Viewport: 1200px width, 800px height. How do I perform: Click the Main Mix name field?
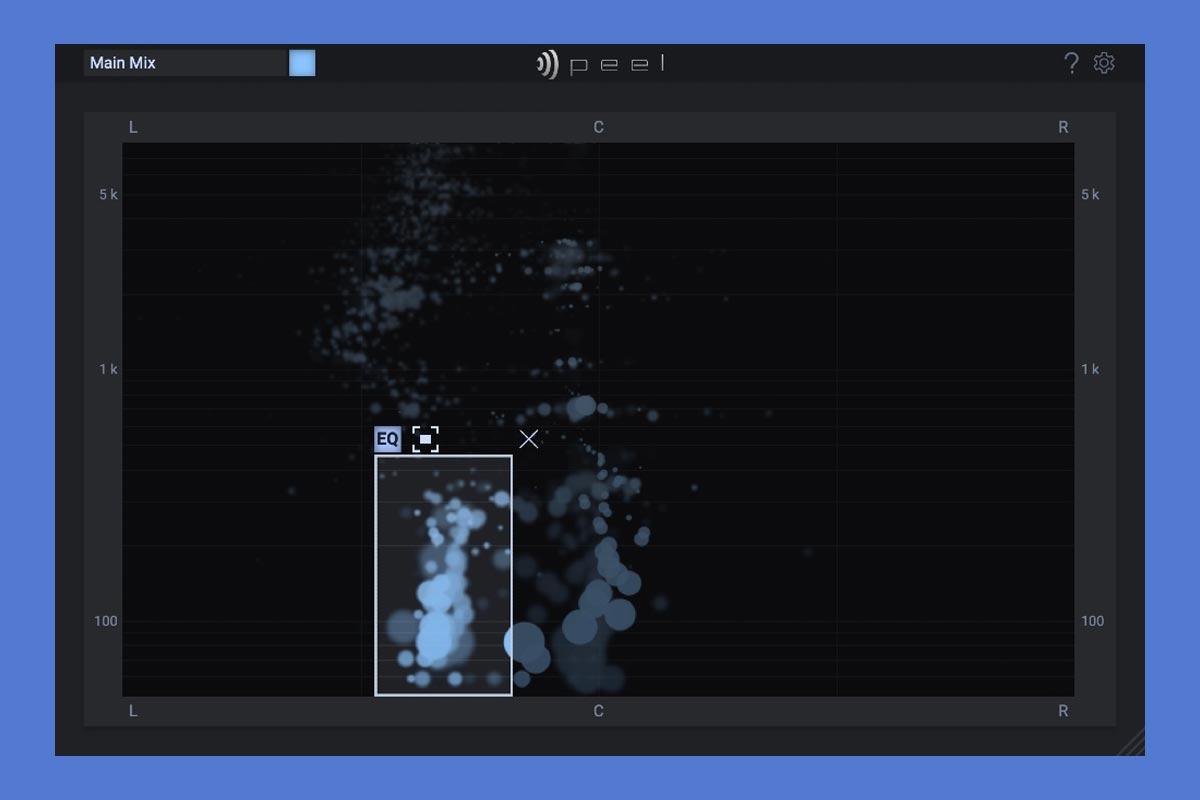pos(185,63)
